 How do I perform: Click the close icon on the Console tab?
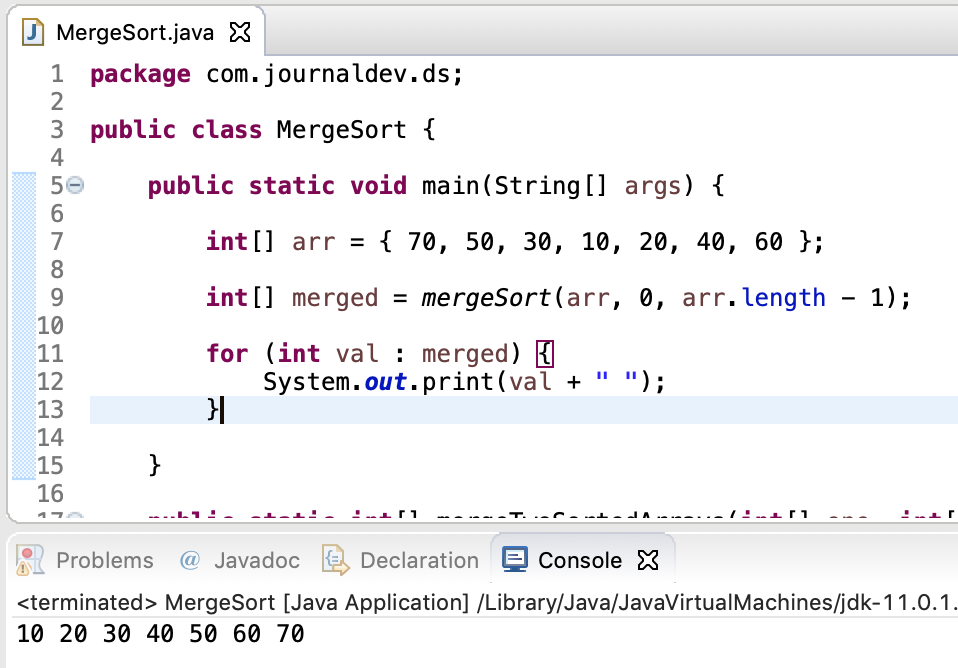click(648, 560)
